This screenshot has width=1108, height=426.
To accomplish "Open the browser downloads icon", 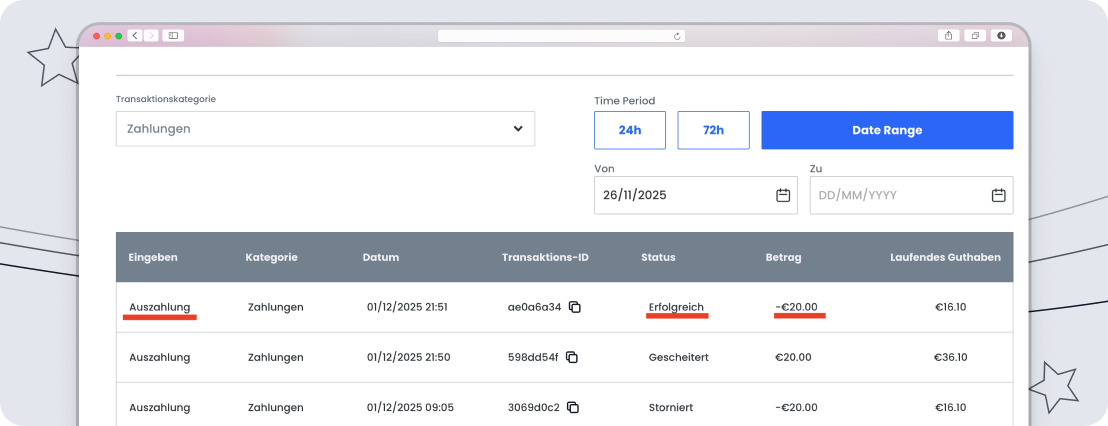I will coord(1001,35).
